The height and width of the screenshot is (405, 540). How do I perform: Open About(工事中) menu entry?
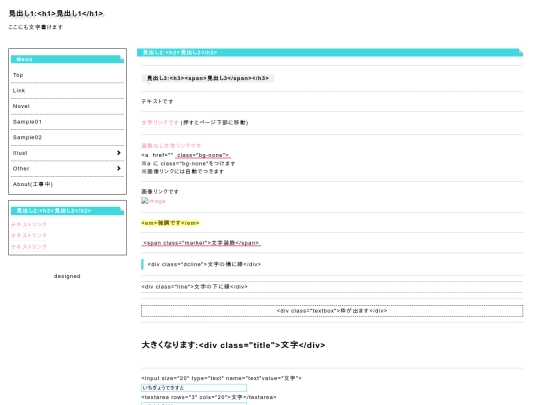pyautogui.click(x=67, y=184)
